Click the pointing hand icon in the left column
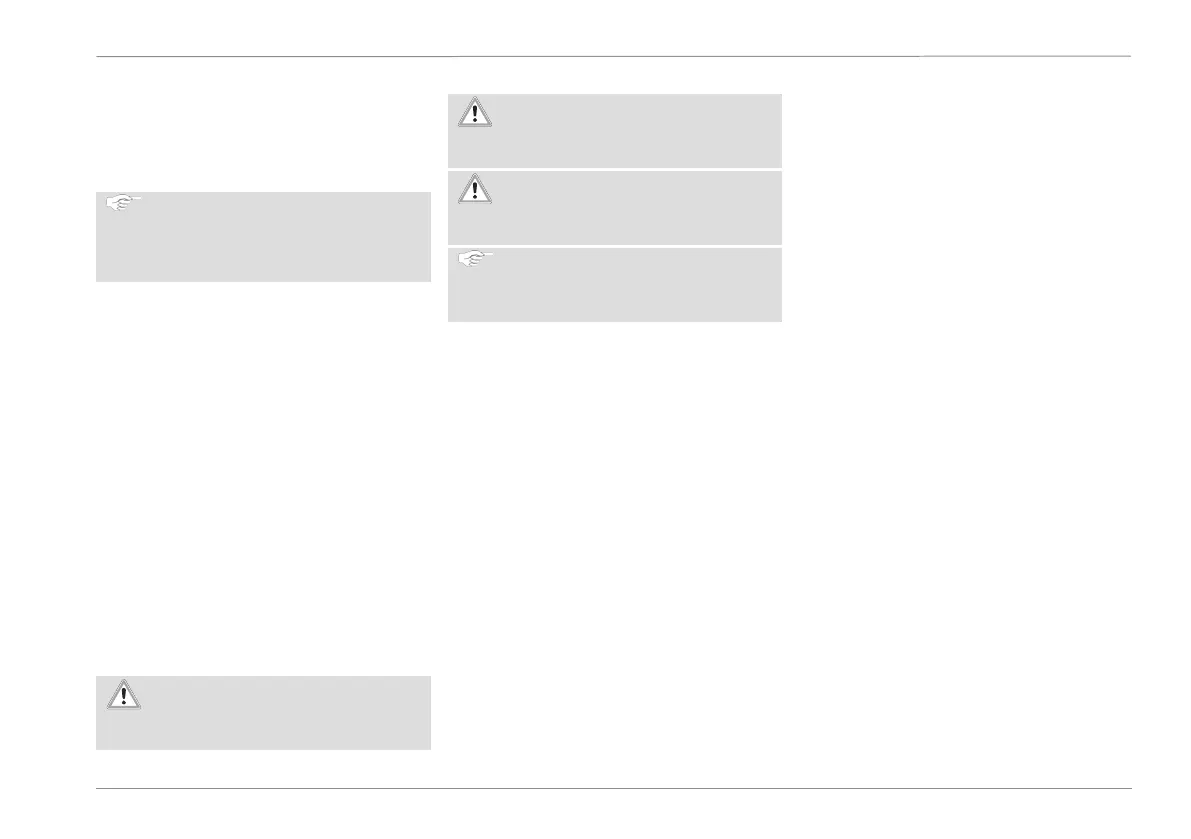1191x839 pixels. 123,202
